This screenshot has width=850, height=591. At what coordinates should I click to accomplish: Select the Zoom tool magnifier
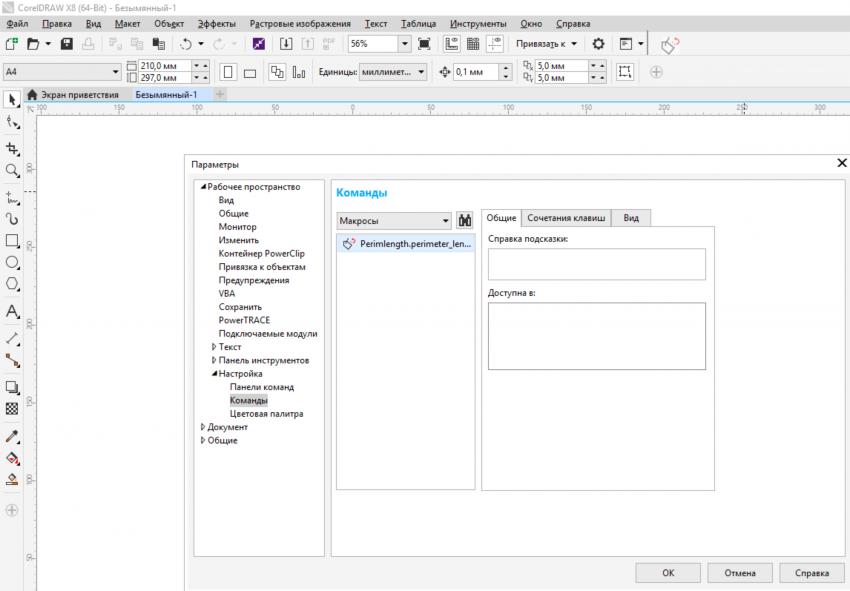pos(12,170)
